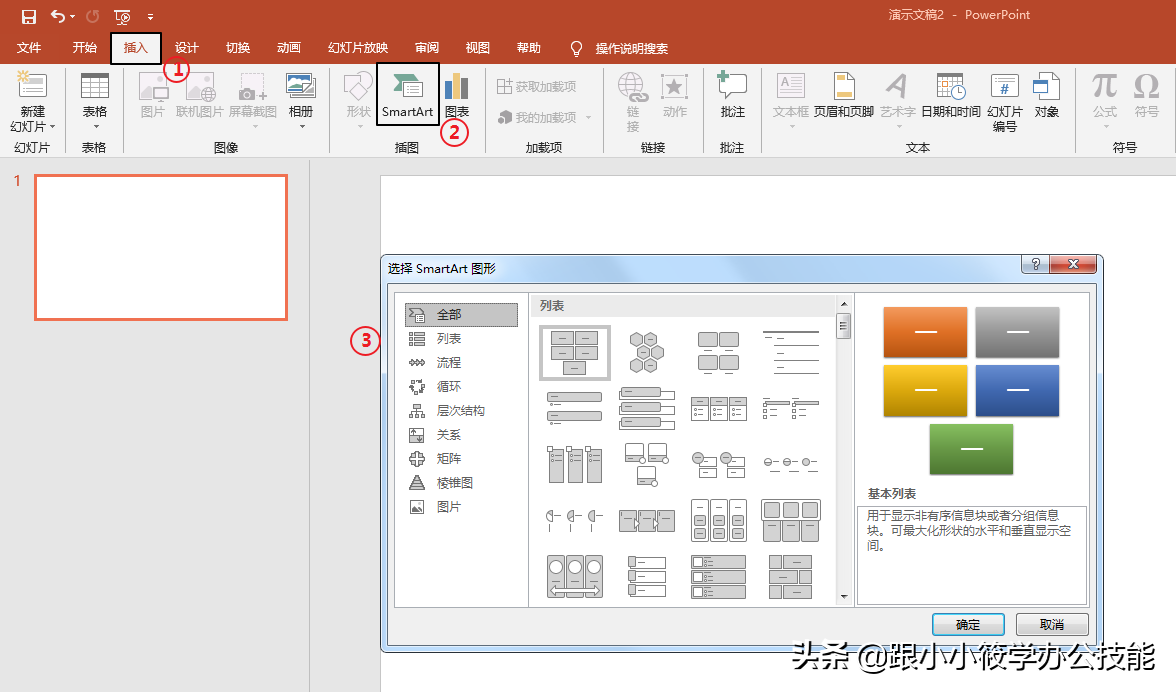The width and height of the screenshot is (1176, 692).
Task: Click the SmartArt button in the ribbon
Action: [x=407, y=95]
